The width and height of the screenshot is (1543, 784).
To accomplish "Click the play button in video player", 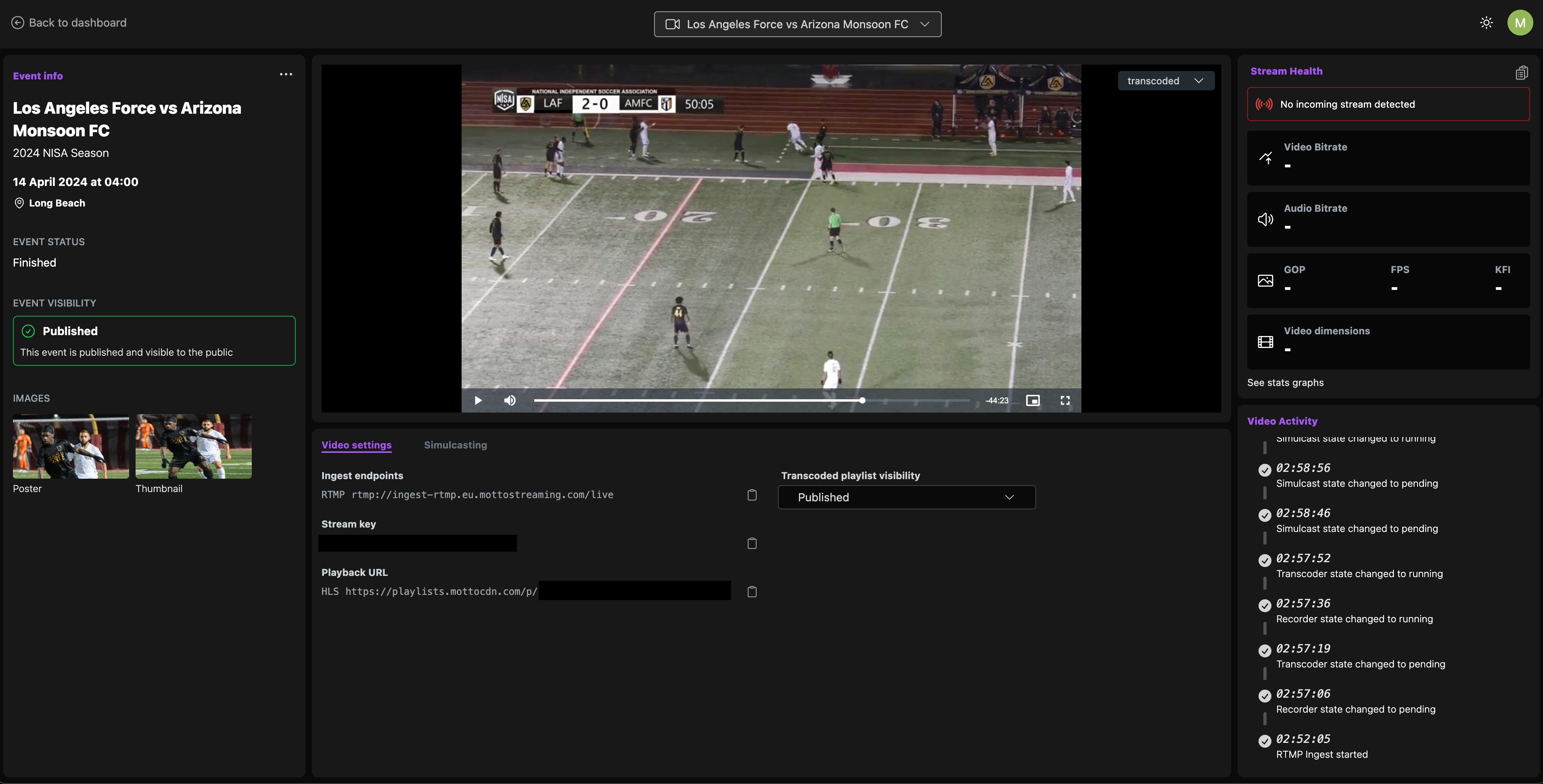I will click(x=478, y=400).
